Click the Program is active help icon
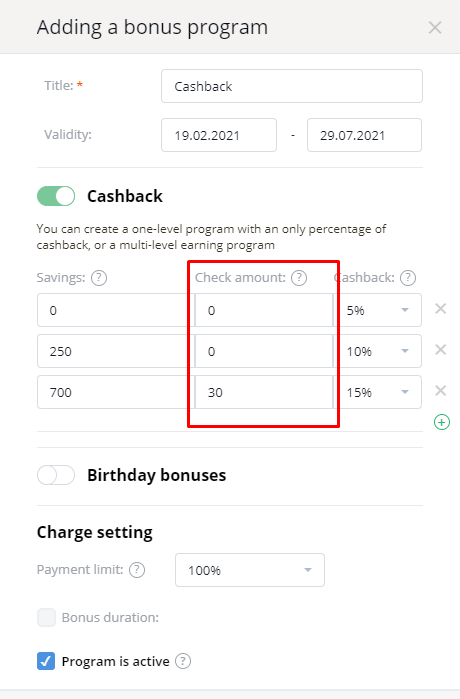This screenshot has width=460, height=699. (x=183, y=661)
